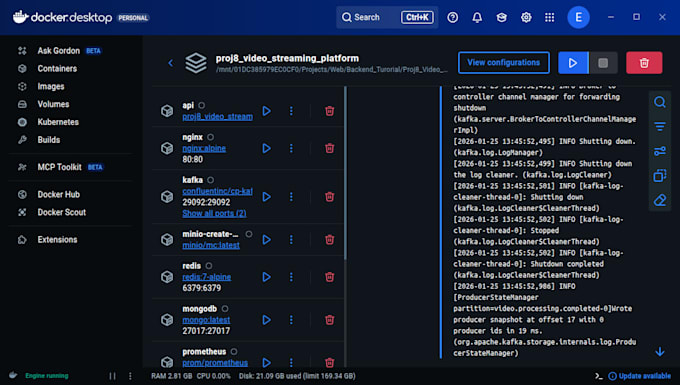Viewport: 680px width, 385px height.
Task: Stop the whole compose stack
Action: pos(603,63)
